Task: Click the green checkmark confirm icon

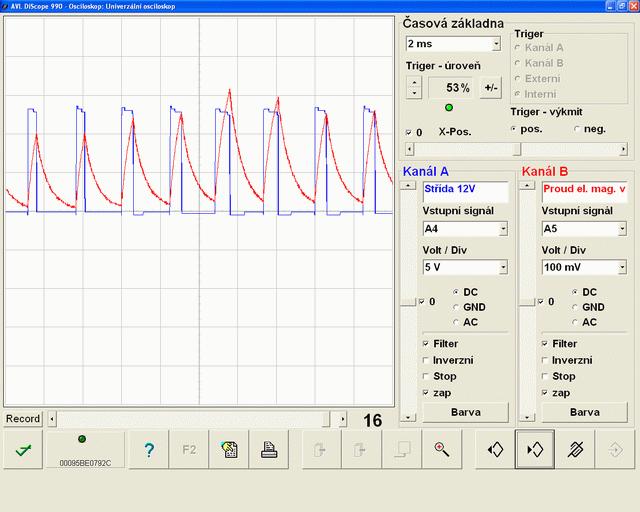Action: point(22,450)
